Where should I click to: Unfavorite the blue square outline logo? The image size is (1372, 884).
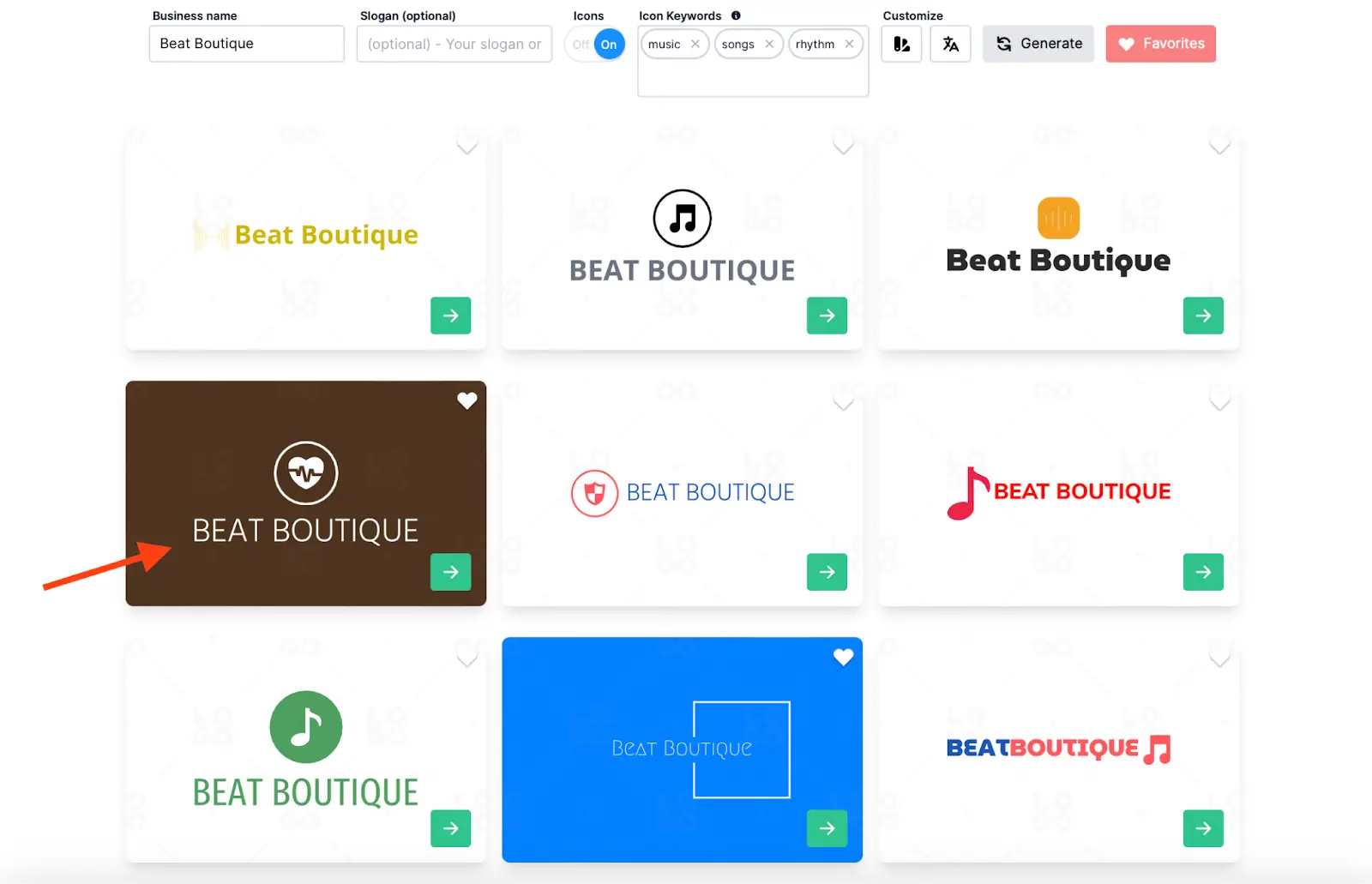click(x=844, y=658)
